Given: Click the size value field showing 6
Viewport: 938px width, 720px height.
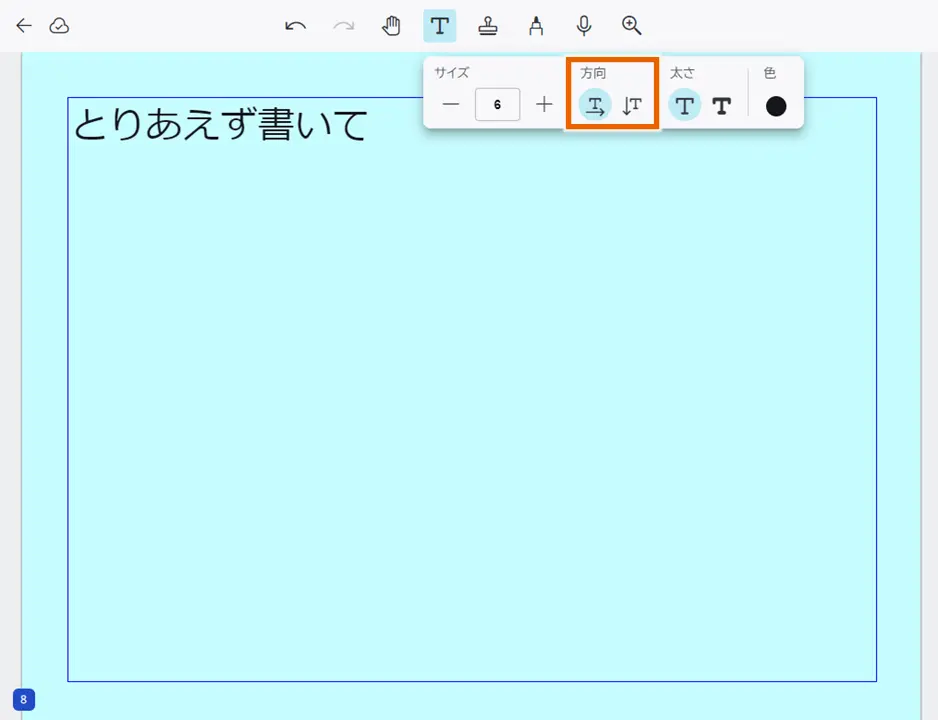Looking at the screenshot, I should [x=497, y=104].
